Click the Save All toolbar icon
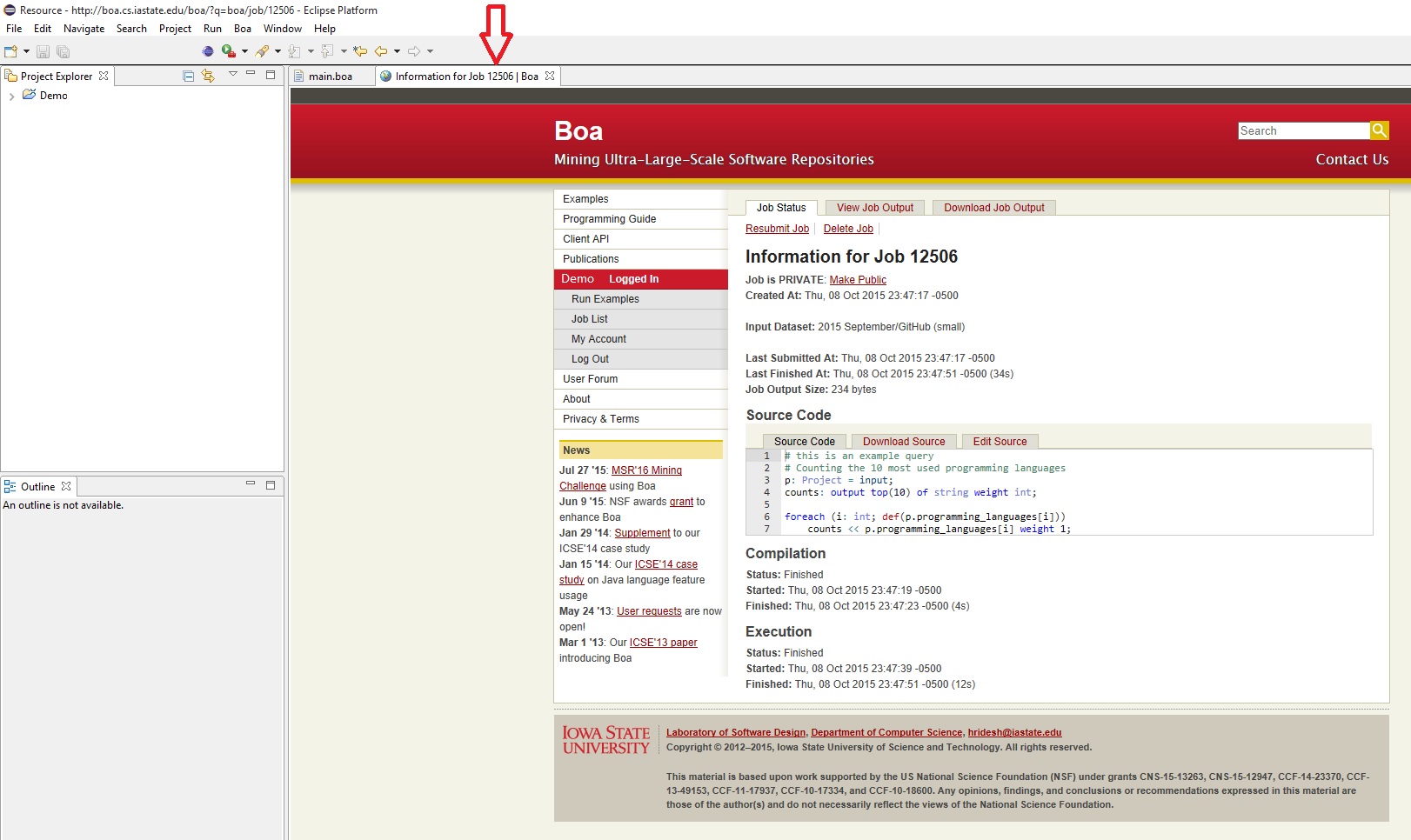The image size is (1411, 840). [x=63, y=51]
